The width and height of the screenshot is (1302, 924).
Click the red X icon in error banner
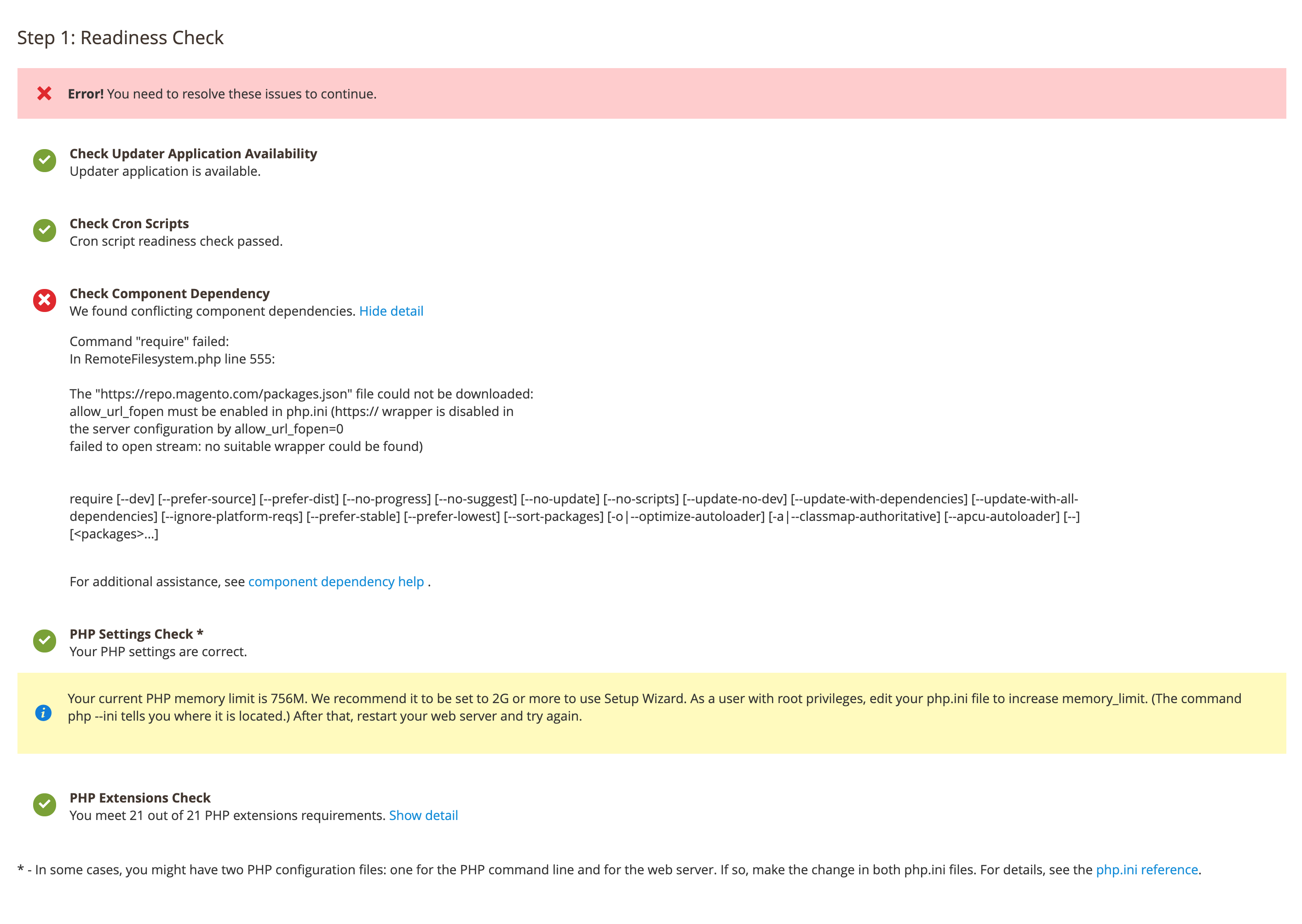[44, 94]
